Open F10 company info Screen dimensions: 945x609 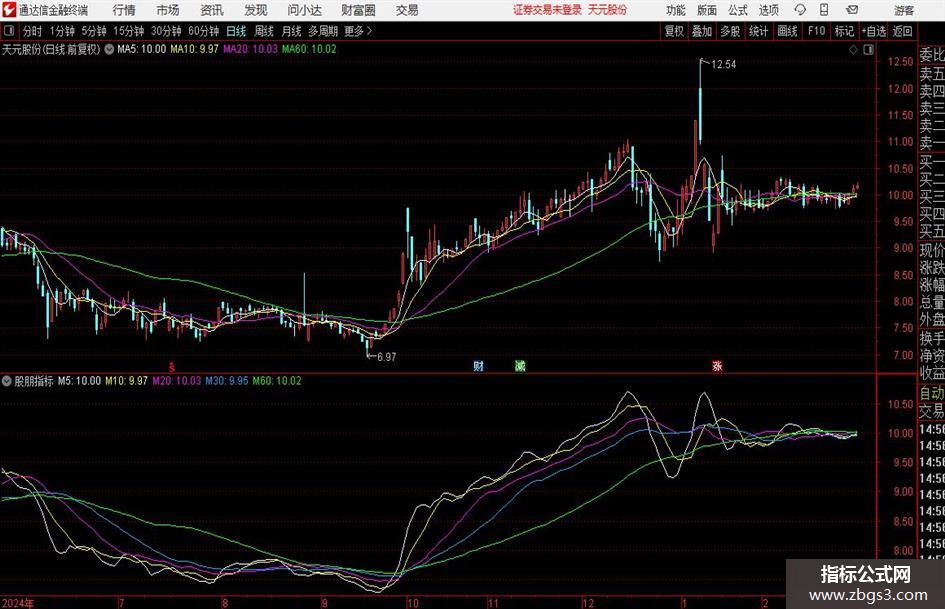816,31
